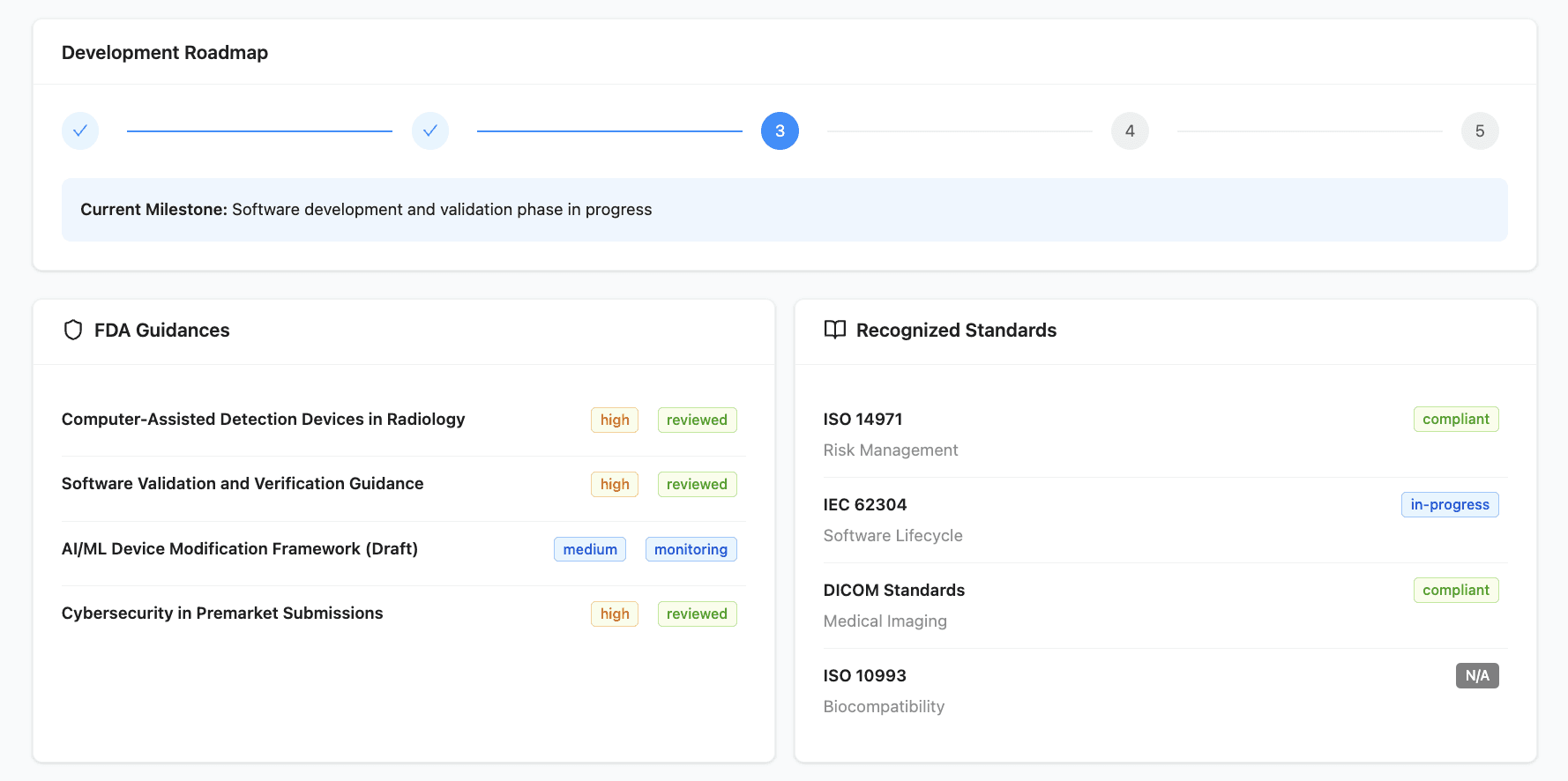Click the medium priority badge
Viewport: 1568px width, 781px height.
click(x=590, y=549)
